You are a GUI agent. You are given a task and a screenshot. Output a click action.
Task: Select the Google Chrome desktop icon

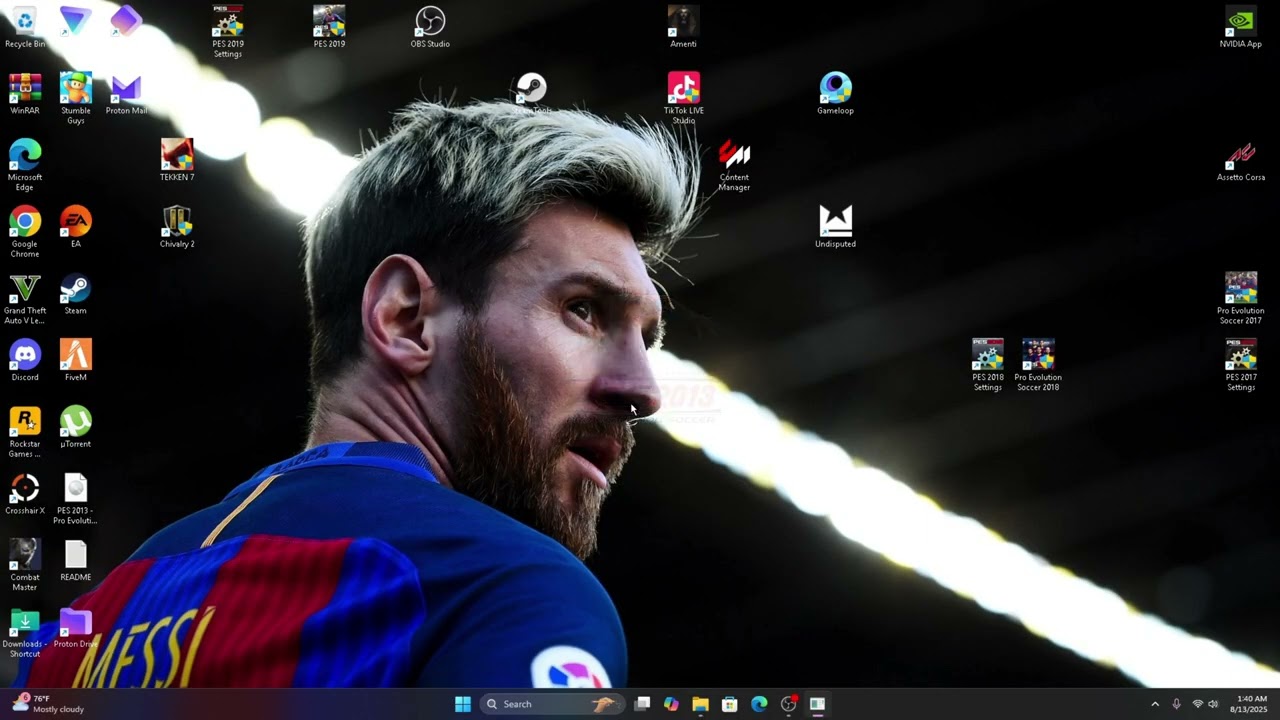[25, 232]
